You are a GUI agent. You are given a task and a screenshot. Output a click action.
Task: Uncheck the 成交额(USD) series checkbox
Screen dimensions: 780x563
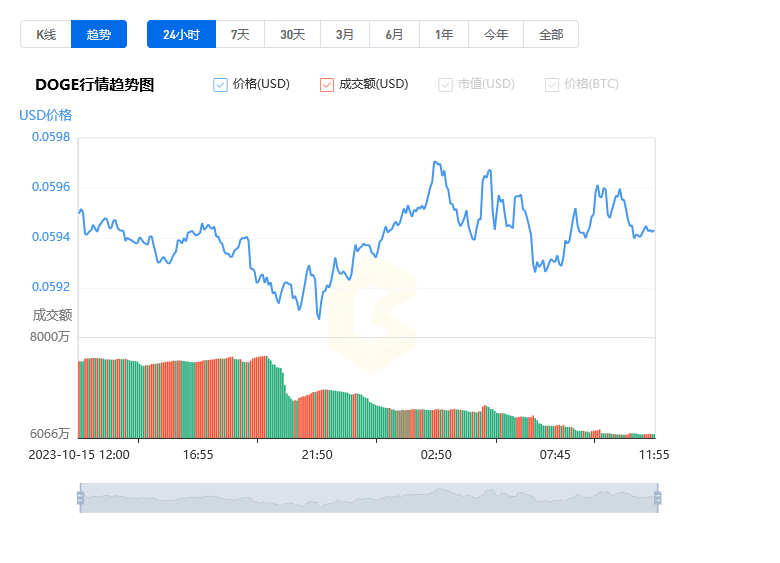(x=327, y=85)
